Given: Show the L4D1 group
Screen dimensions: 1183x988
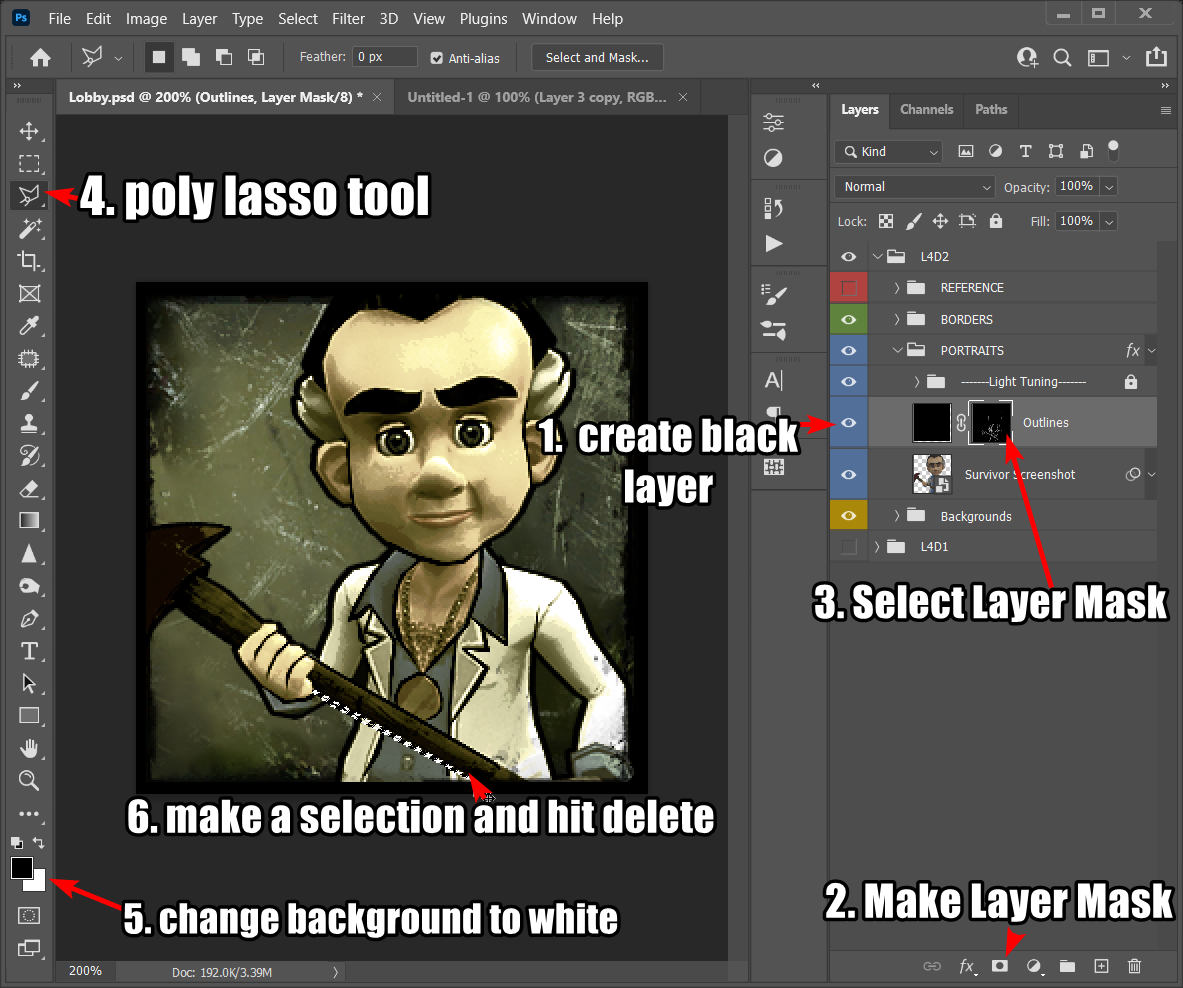Looking at the screenshot, I should pyautogui.click(x=849, y=547).
